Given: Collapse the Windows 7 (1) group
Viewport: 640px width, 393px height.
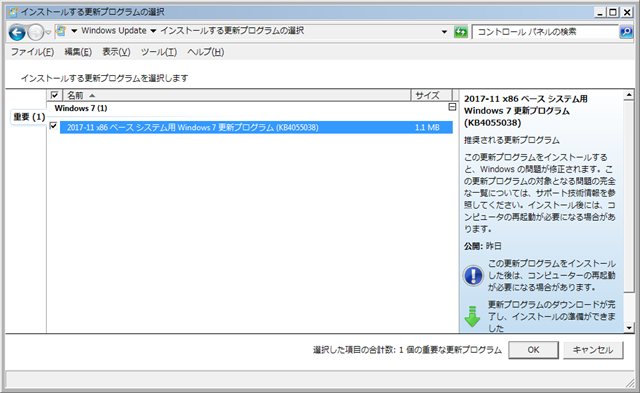Looking at the screenshot, I should tap(452, 107).
